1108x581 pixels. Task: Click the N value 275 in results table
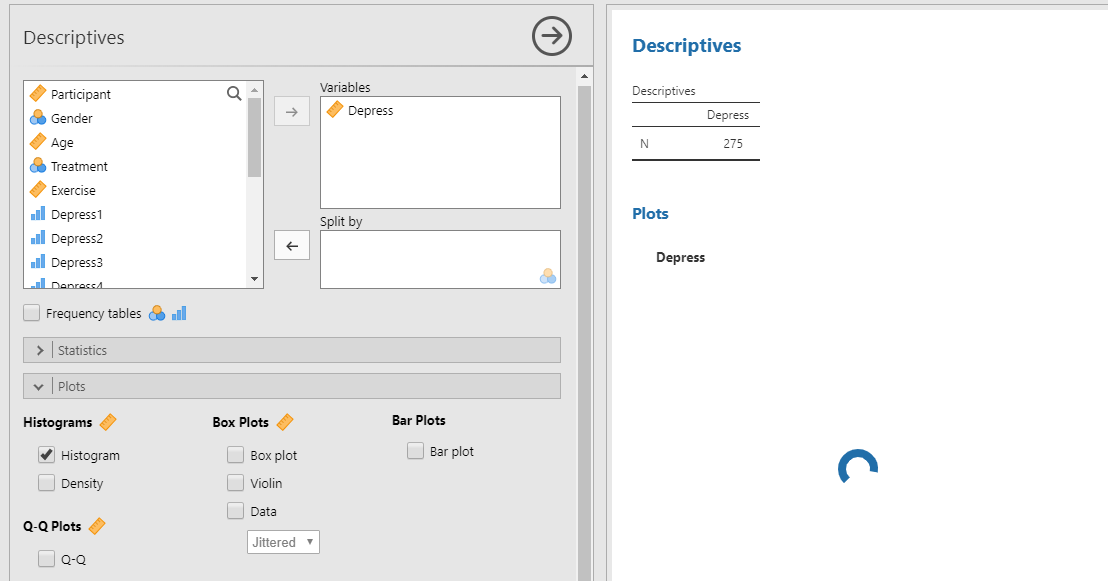(733, 143)
